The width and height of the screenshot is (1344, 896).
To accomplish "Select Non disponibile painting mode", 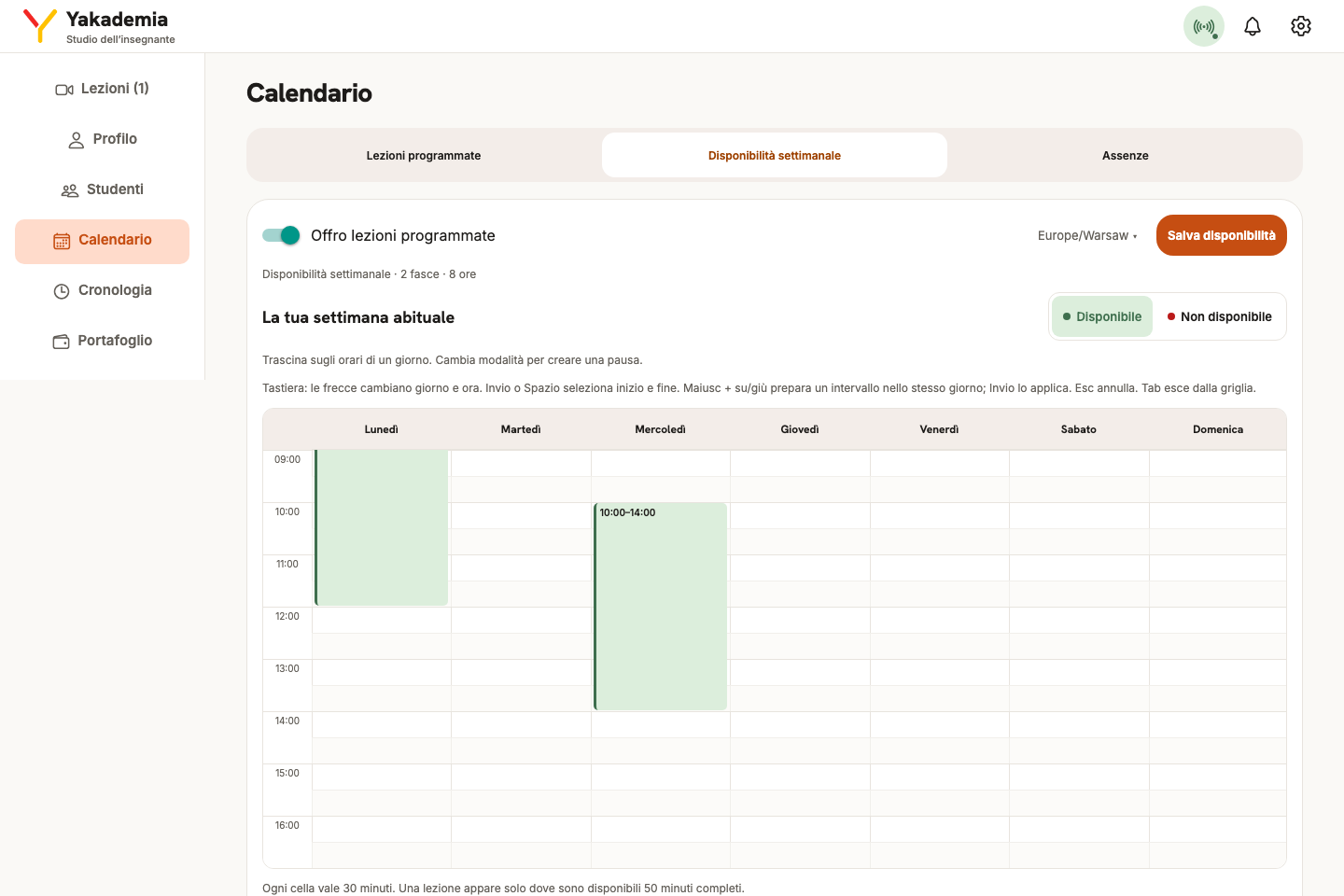I will (1219, 316).
